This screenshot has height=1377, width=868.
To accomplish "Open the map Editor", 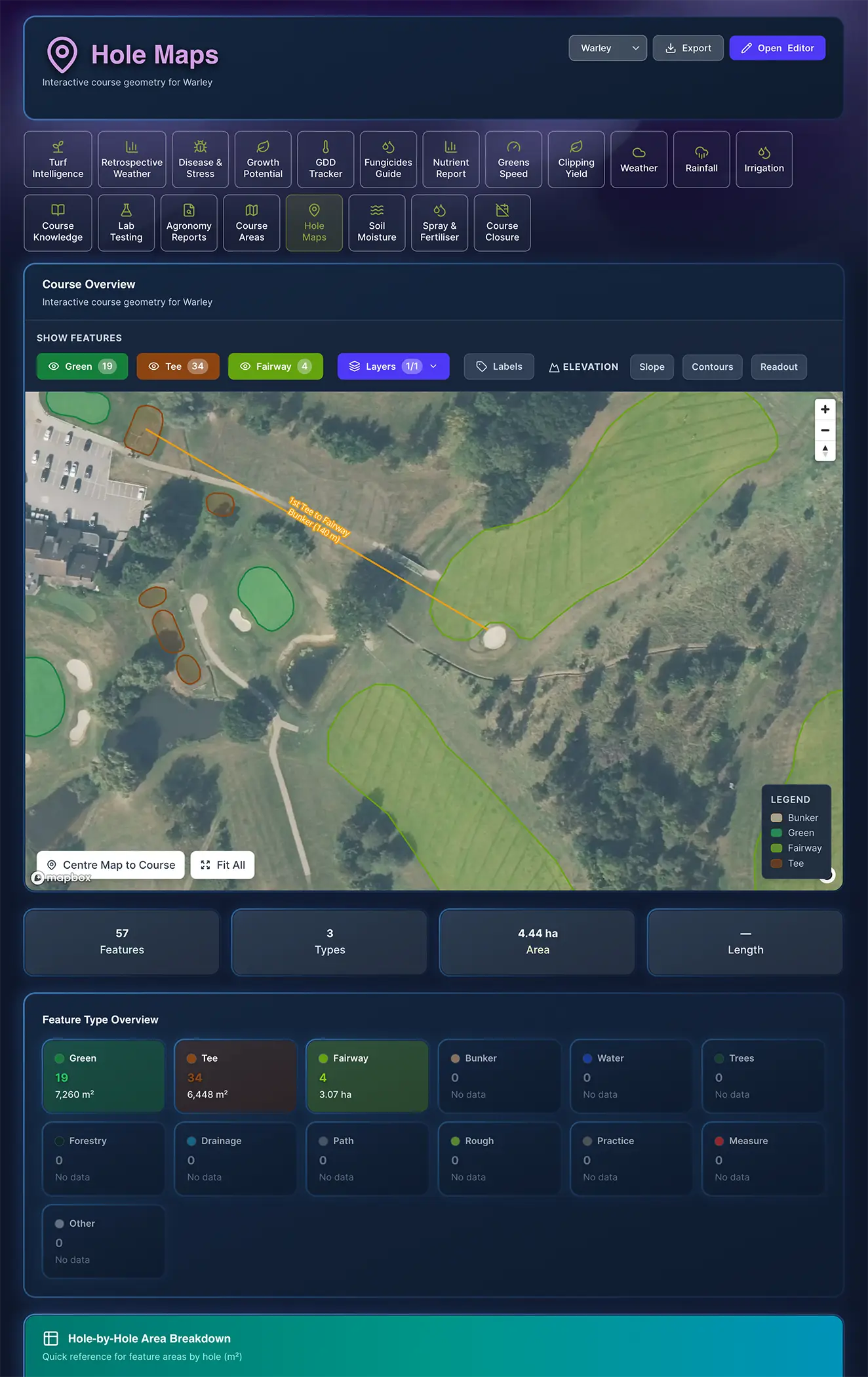I will point(777,48).
